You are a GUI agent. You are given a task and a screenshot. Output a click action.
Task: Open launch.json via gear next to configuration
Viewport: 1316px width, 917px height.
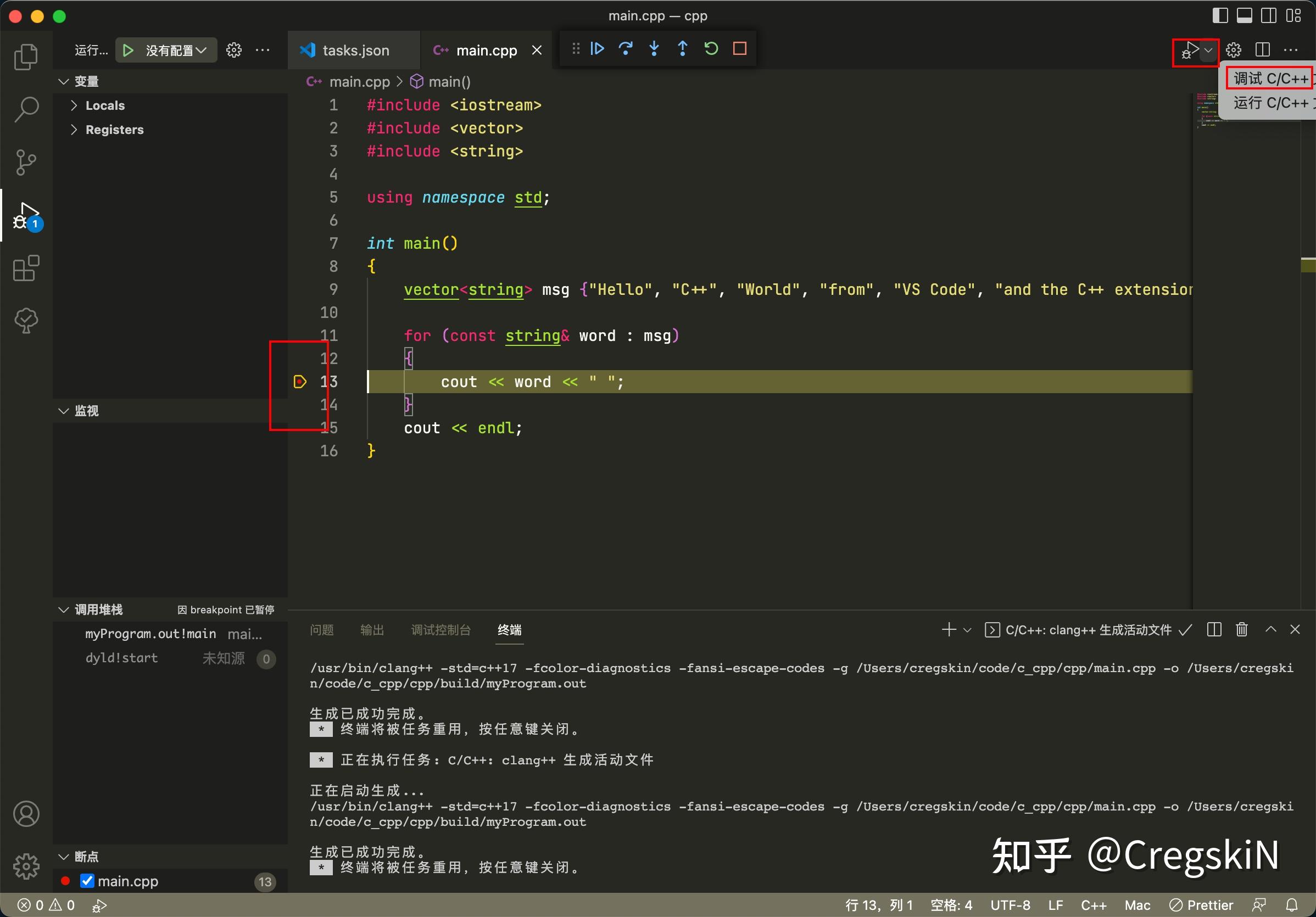234,51
